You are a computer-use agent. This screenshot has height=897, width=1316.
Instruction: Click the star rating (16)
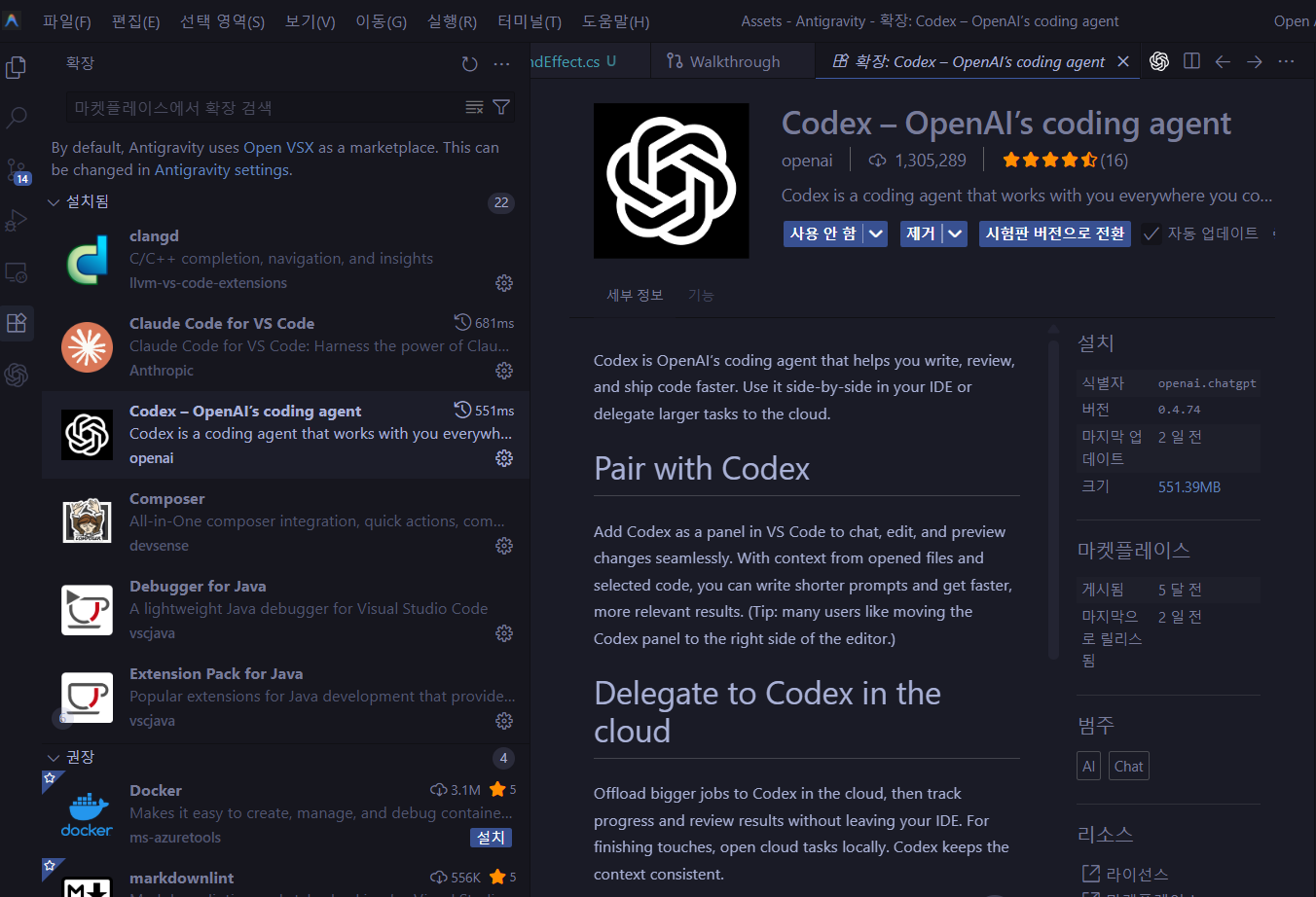[x=1065, y=161]
